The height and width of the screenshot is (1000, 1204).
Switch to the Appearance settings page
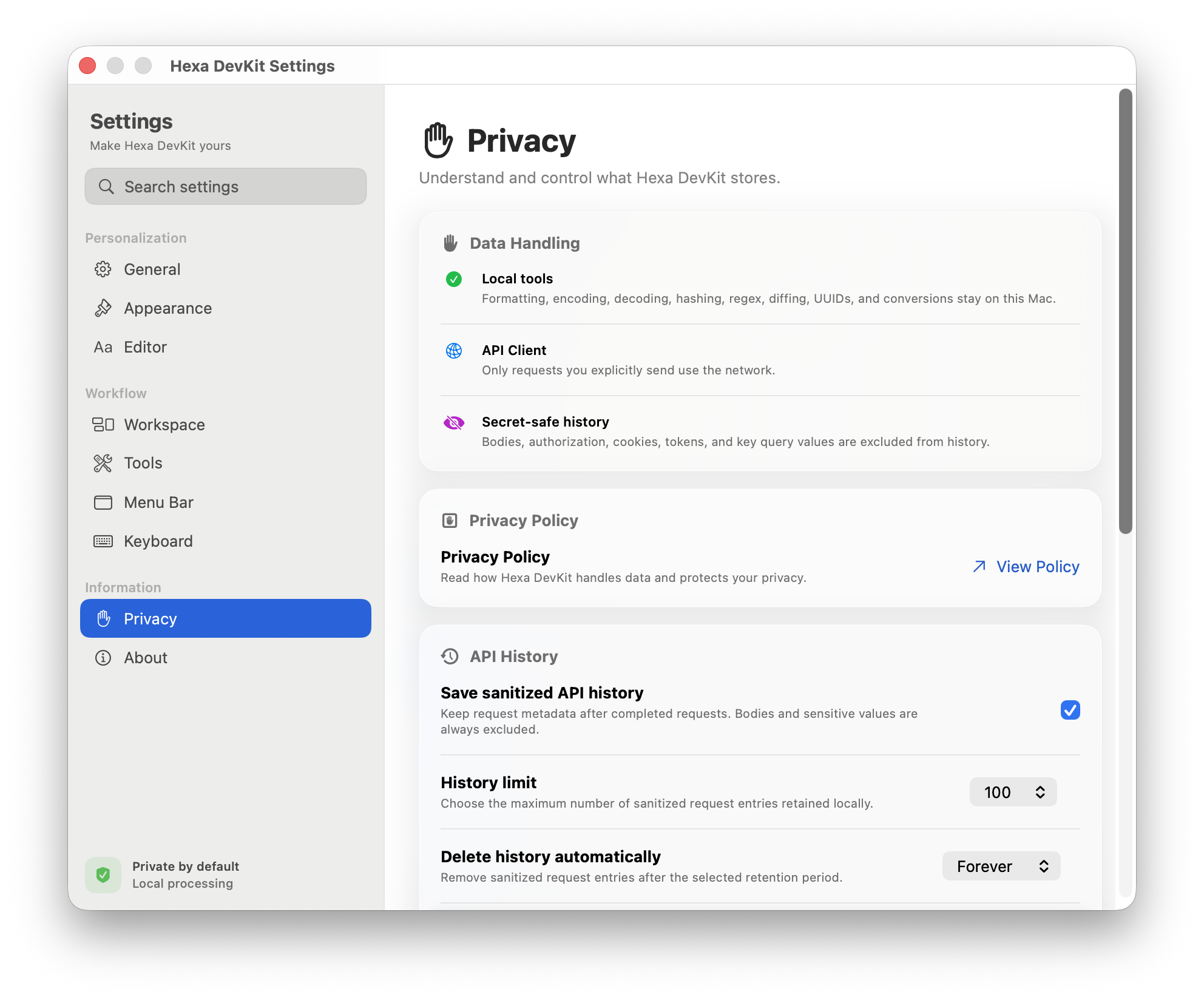226,308
